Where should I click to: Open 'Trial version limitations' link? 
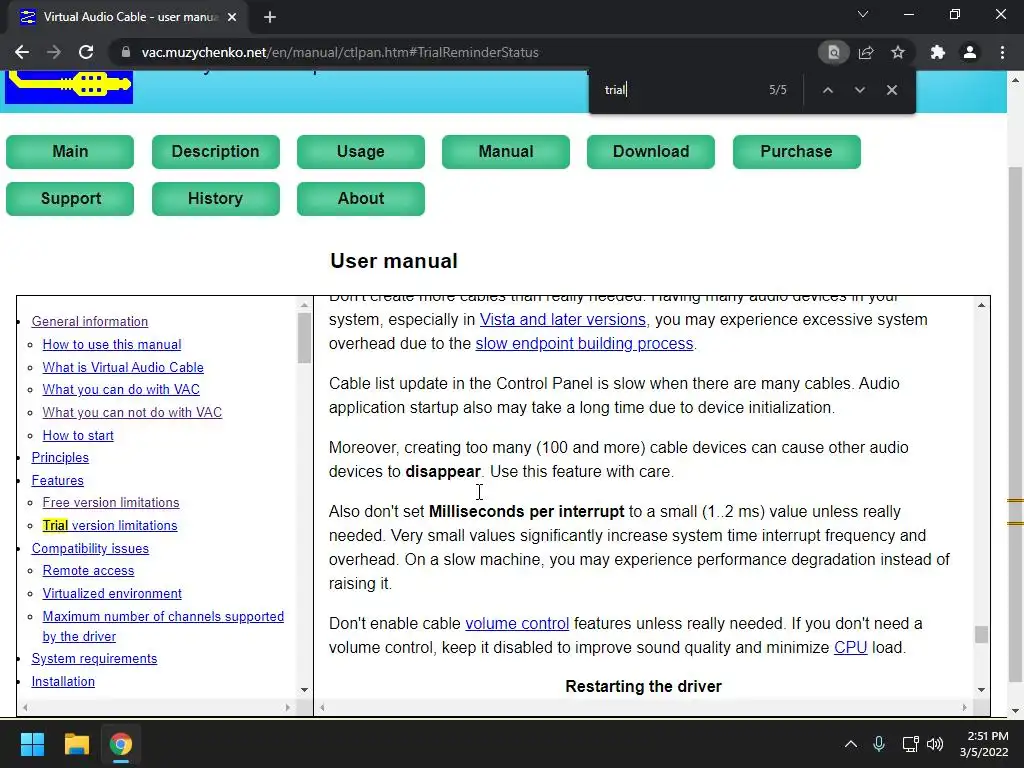point(110,526)
